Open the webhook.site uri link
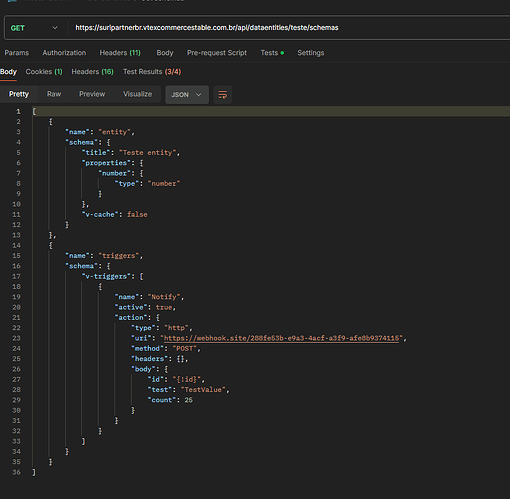This screenshot has height=499, width=510. [281, 338]
